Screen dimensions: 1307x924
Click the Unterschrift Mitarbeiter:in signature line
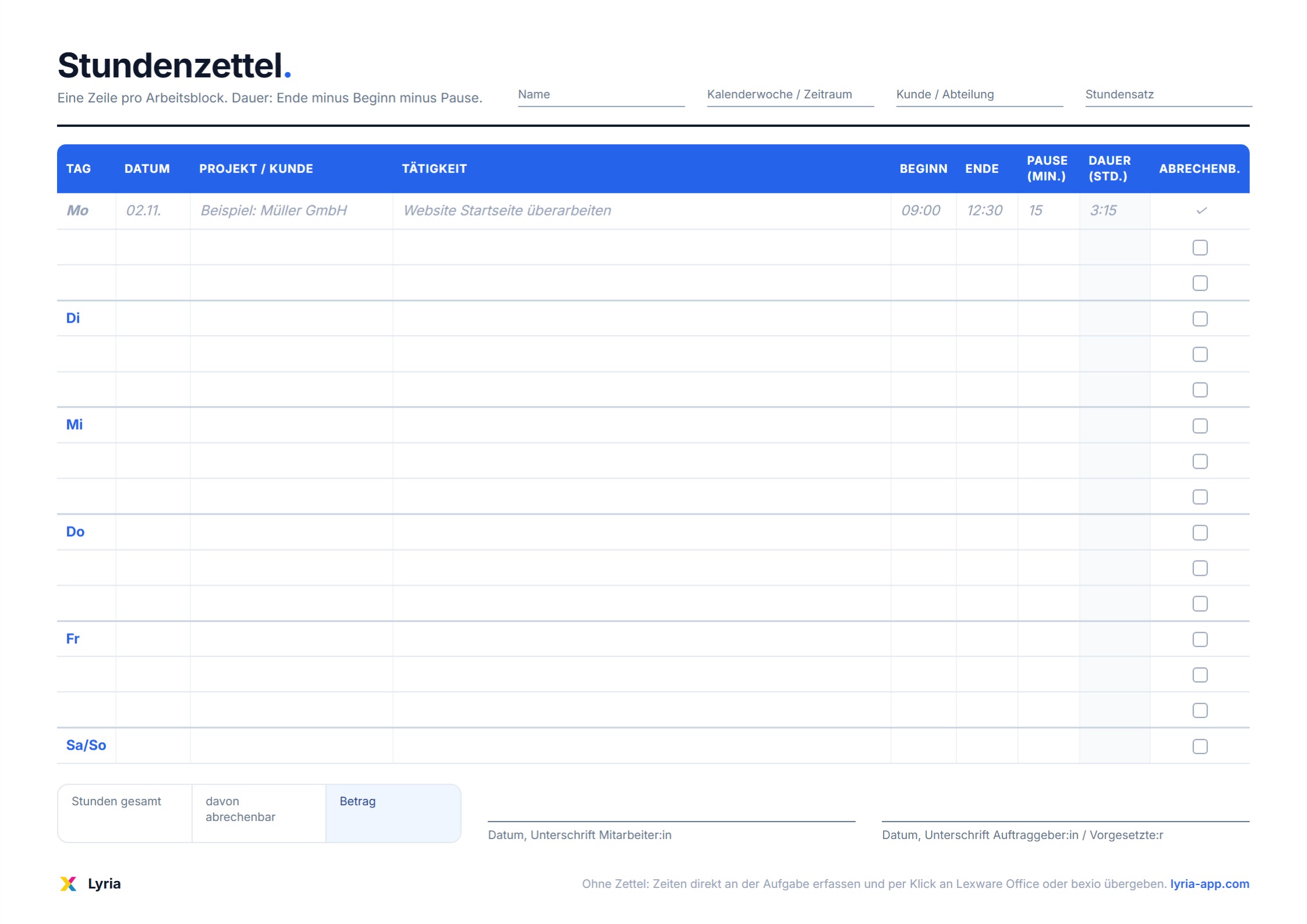pos(672,821)
